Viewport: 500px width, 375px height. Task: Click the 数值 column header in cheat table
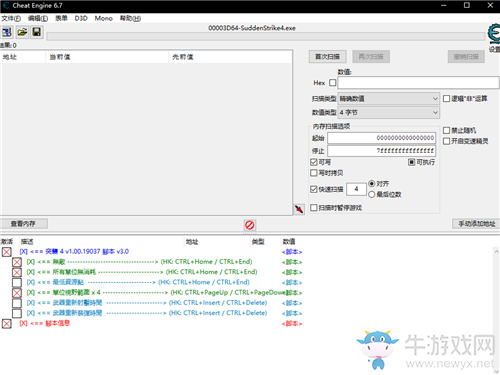click(x=289, y=242)
